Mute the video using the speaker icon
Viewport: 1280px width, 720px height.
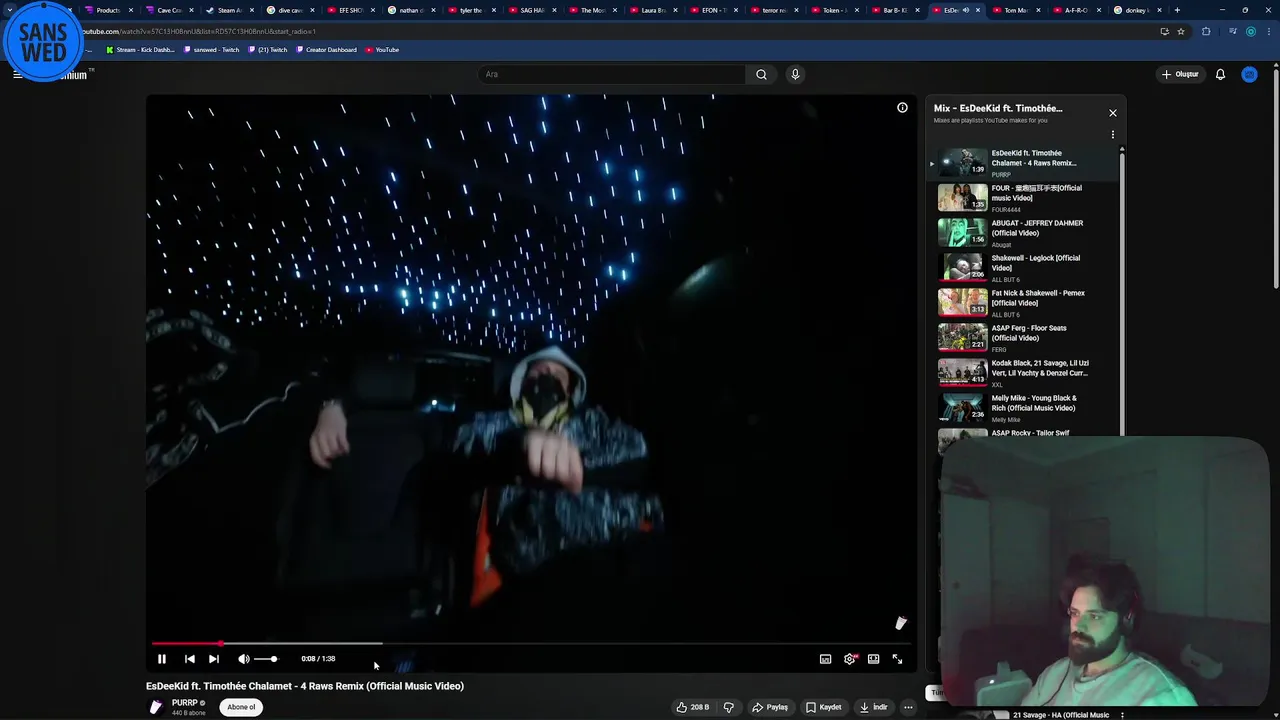(x=243, y=659)
